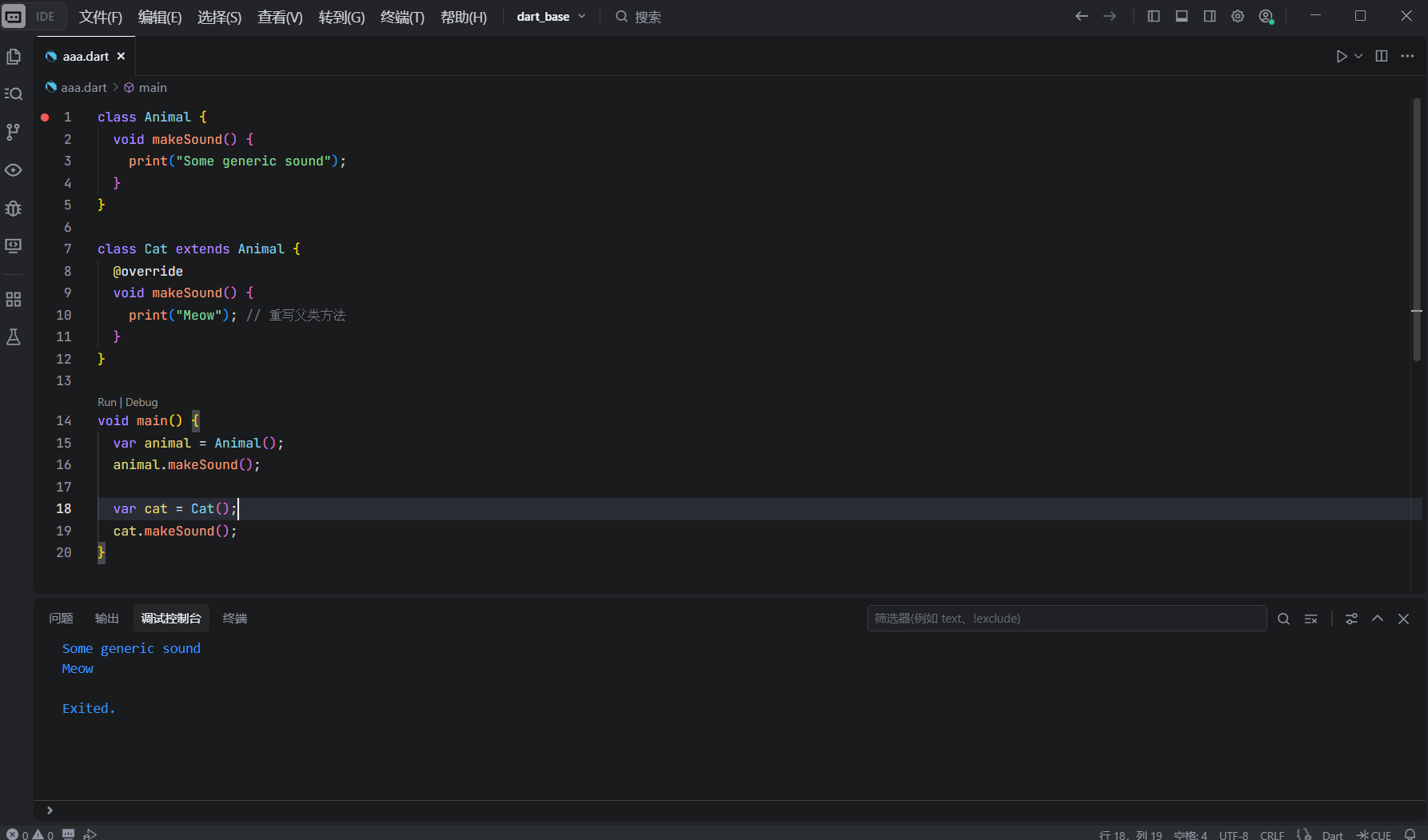
Task: Click the debug console input prompt chevron
Action: click(50, 810)
